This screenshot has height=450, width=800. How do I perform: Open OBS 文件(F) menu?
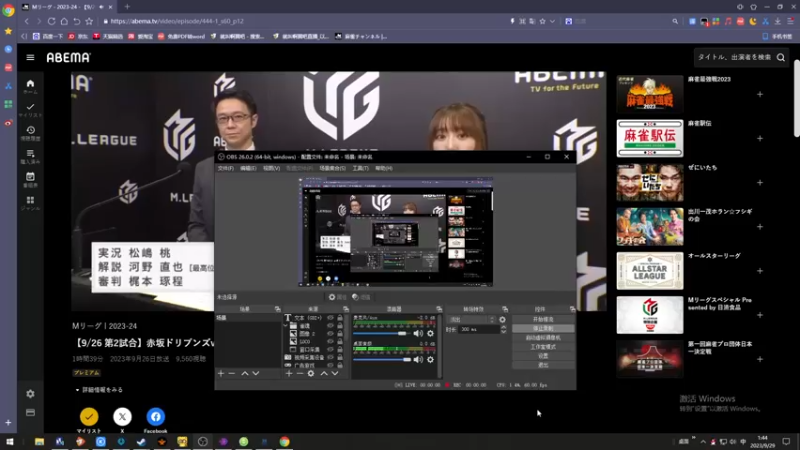226,168
